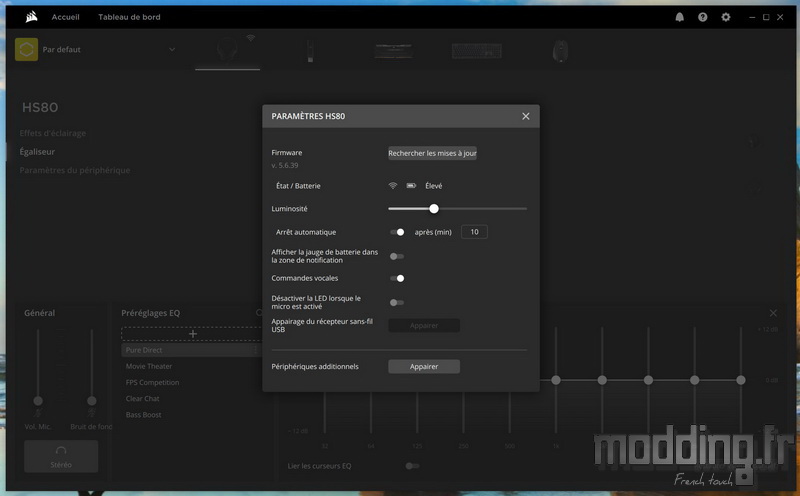
Task: Toggle battery gauge in notification area
Action: tap(397, 256)
